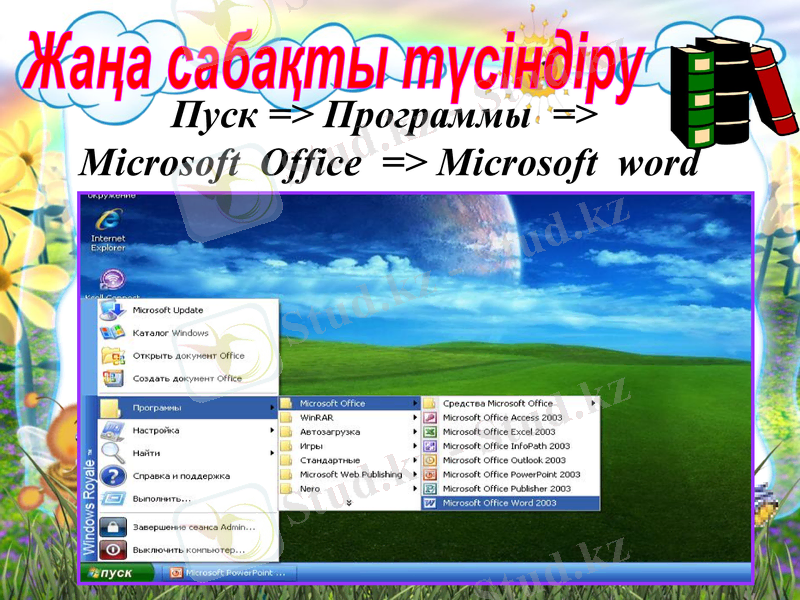The width and height of the screenshot is (800, 600).
Task: Click the пуск button on the taskbar
Action: 112,572
